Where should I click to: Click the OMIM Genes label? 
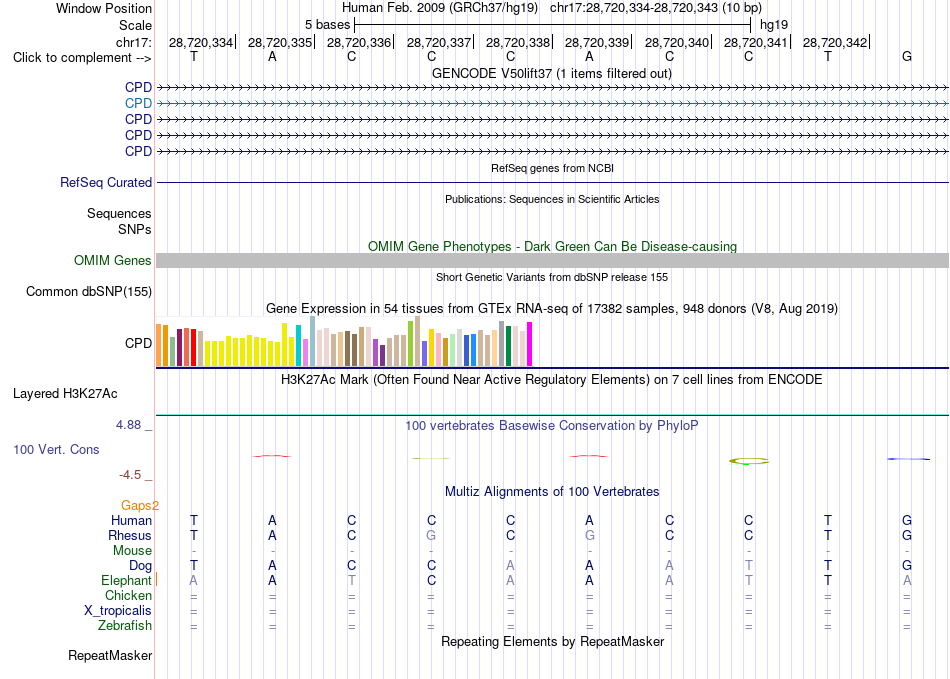click(112, 260)
